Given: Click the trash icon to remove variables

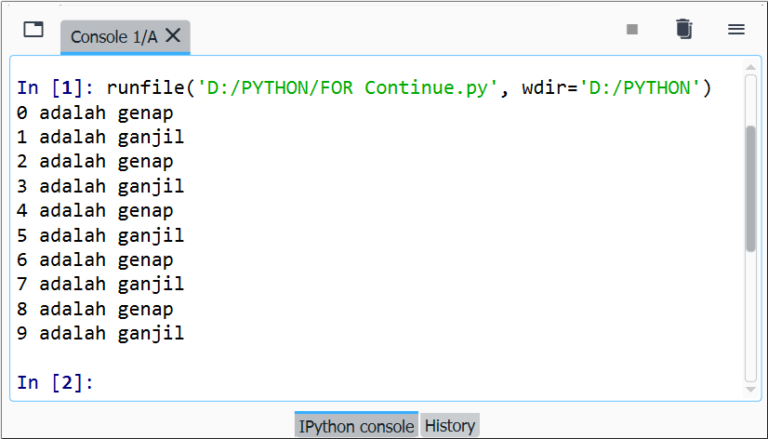Looking at the screenshot, I should (x=684, y=30).
